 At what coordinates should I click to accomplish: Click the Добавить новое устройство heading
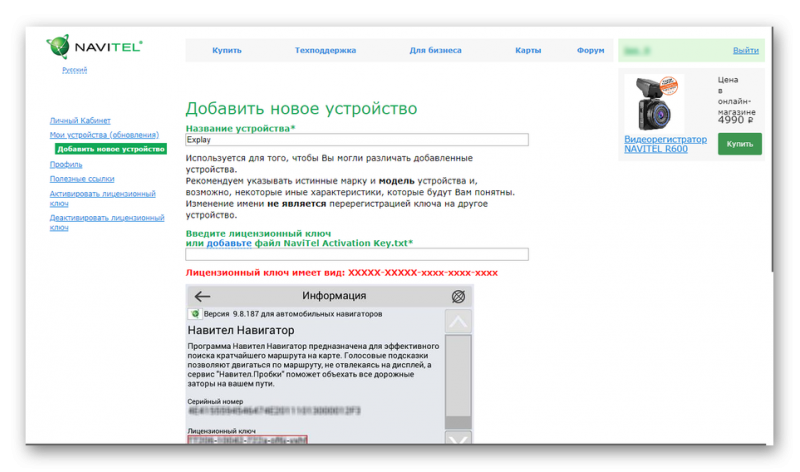[302, 109]
